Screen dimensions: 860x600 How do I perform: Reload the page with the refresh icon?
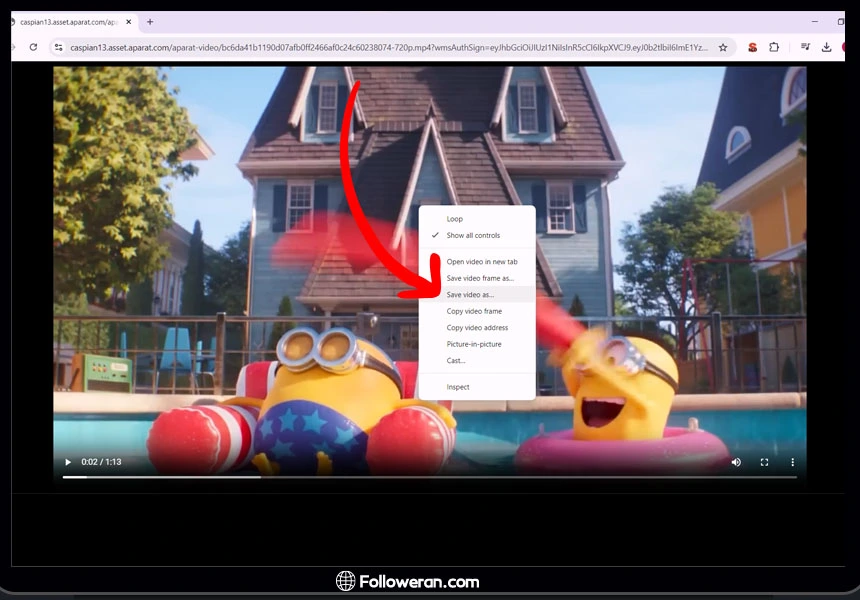(33, 47)
